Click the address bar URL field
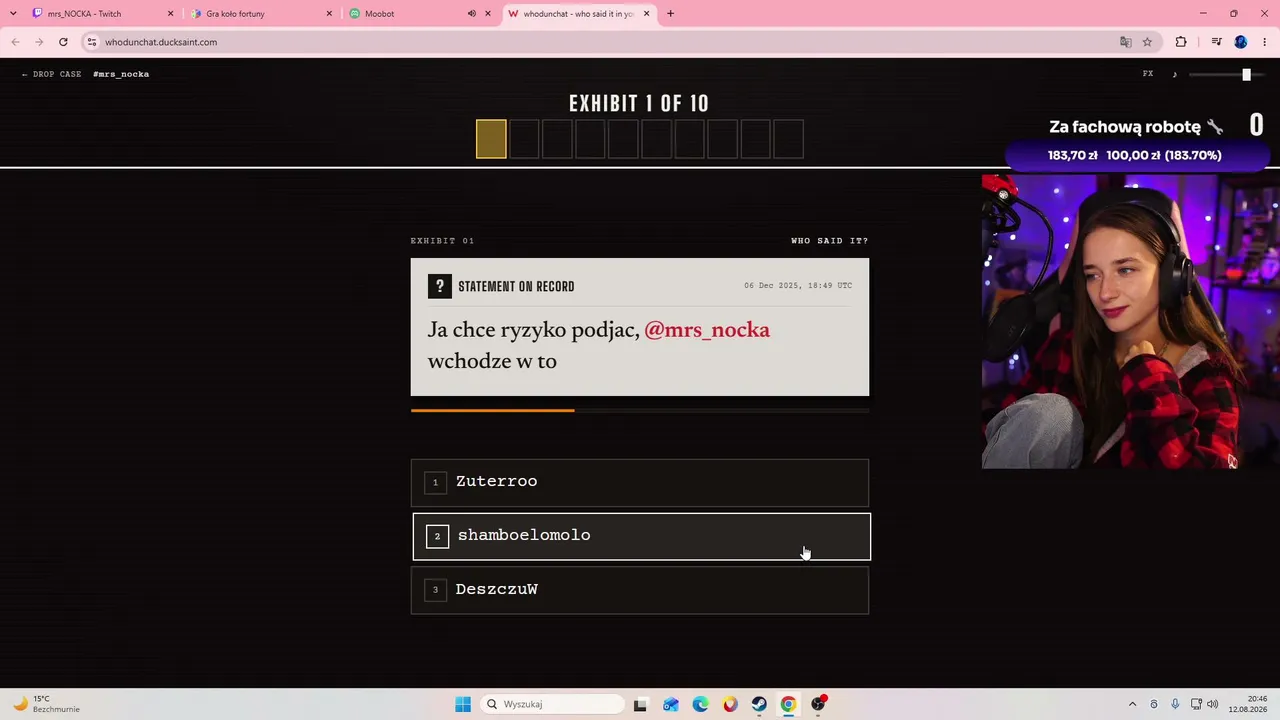 (x=600, y=42)
